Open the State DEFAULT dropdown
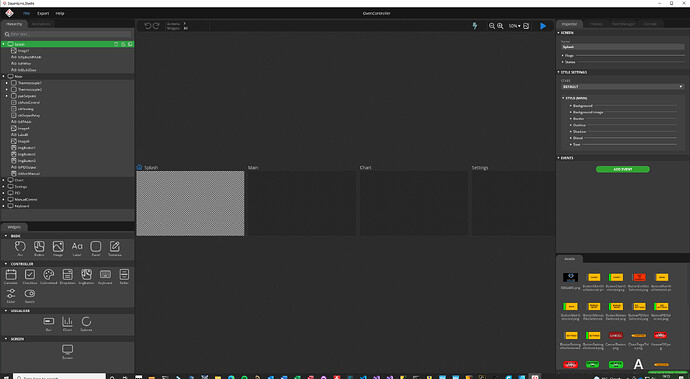690x379 pixels. click(622, 87)
